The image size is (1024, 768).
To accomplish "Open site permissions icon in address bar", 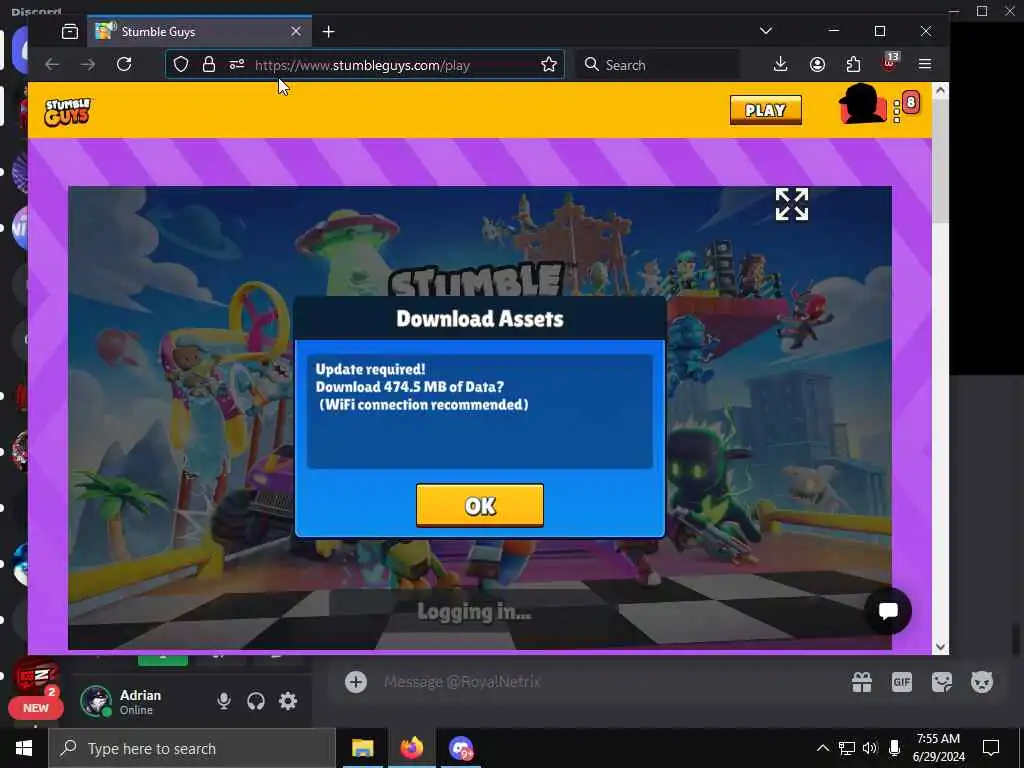I will 236,65.
